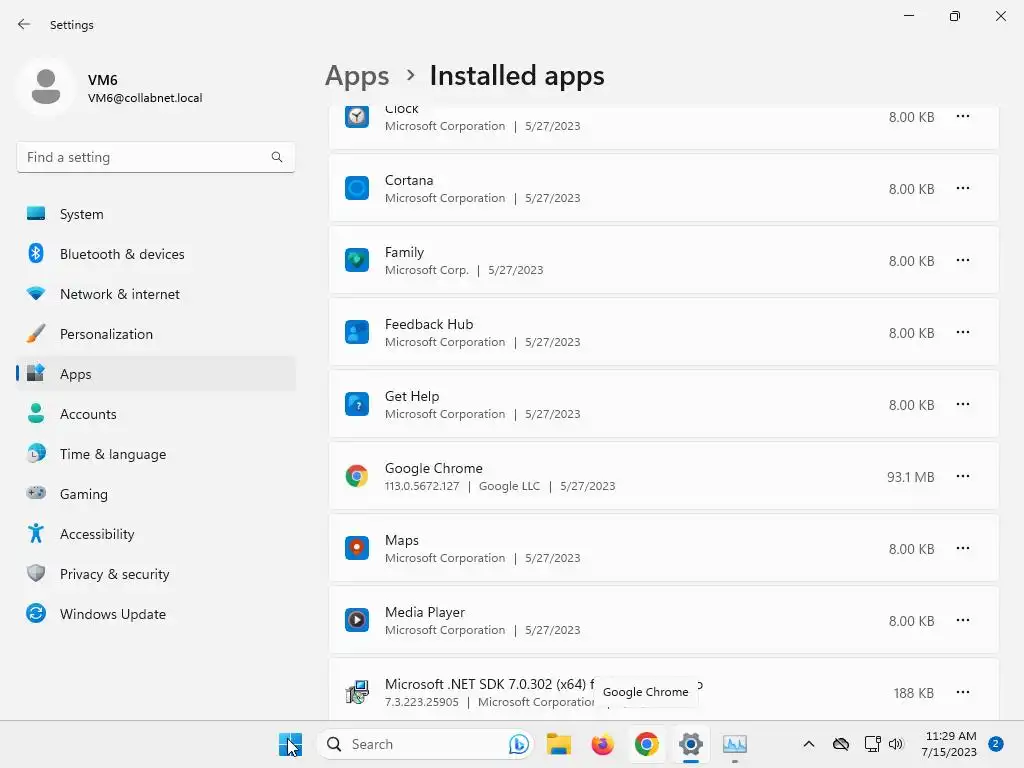Click the taskbar Search box
Image resolution: width=1024 pixels, height=768 pixels.
pos(425,744)
